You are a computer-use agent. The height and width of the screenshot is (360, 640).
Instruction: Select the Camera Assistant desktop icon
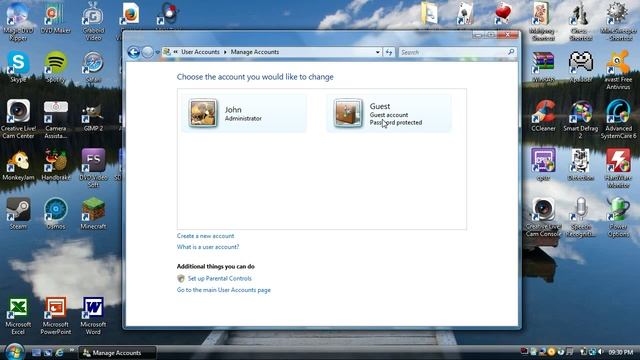56,119
